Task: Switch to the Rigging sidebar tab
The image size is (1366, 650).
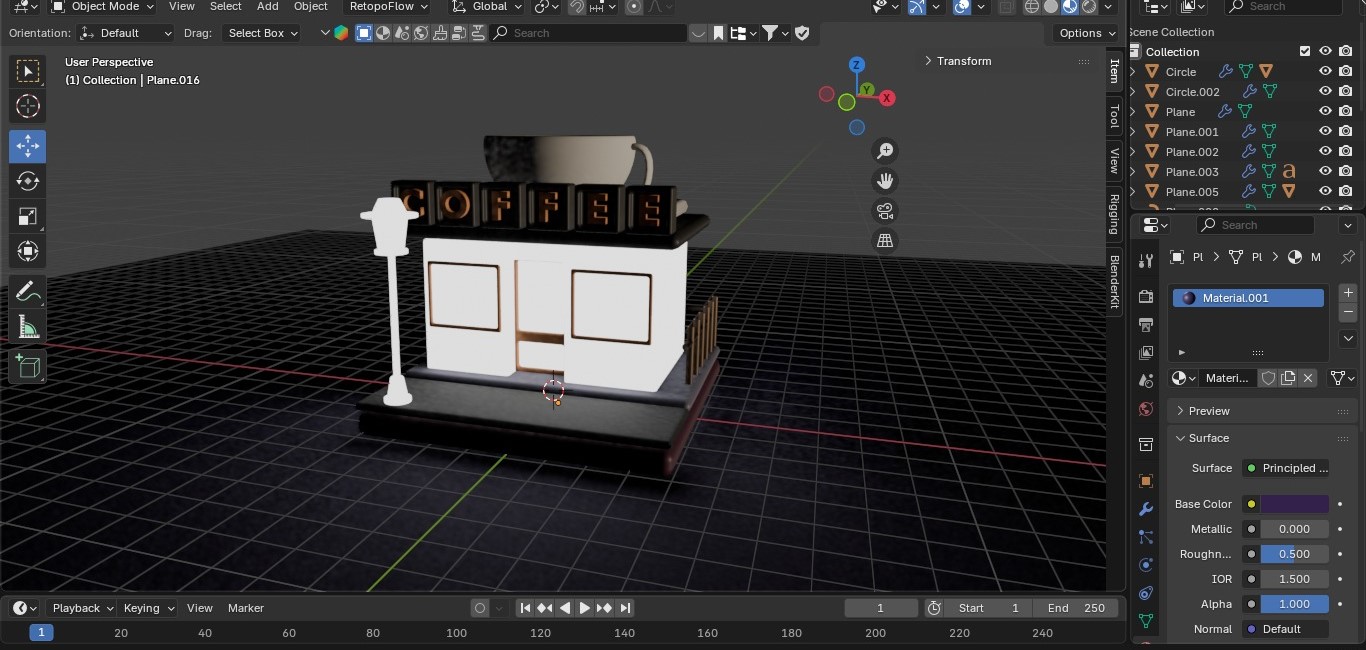Action: tap(1114, 214)
